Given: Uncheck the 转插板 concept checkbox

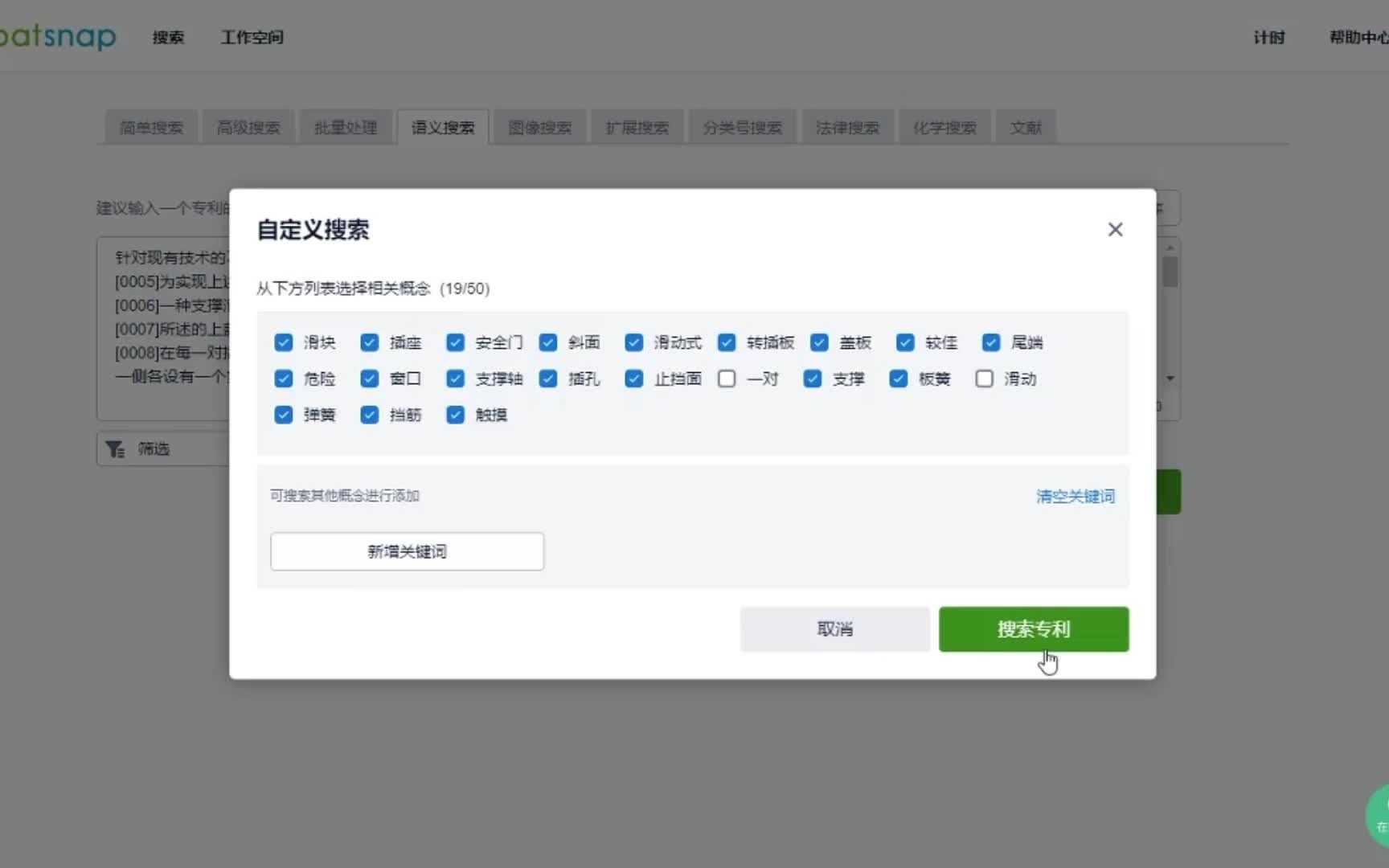Looking at the screenshot, I should 727,342.
